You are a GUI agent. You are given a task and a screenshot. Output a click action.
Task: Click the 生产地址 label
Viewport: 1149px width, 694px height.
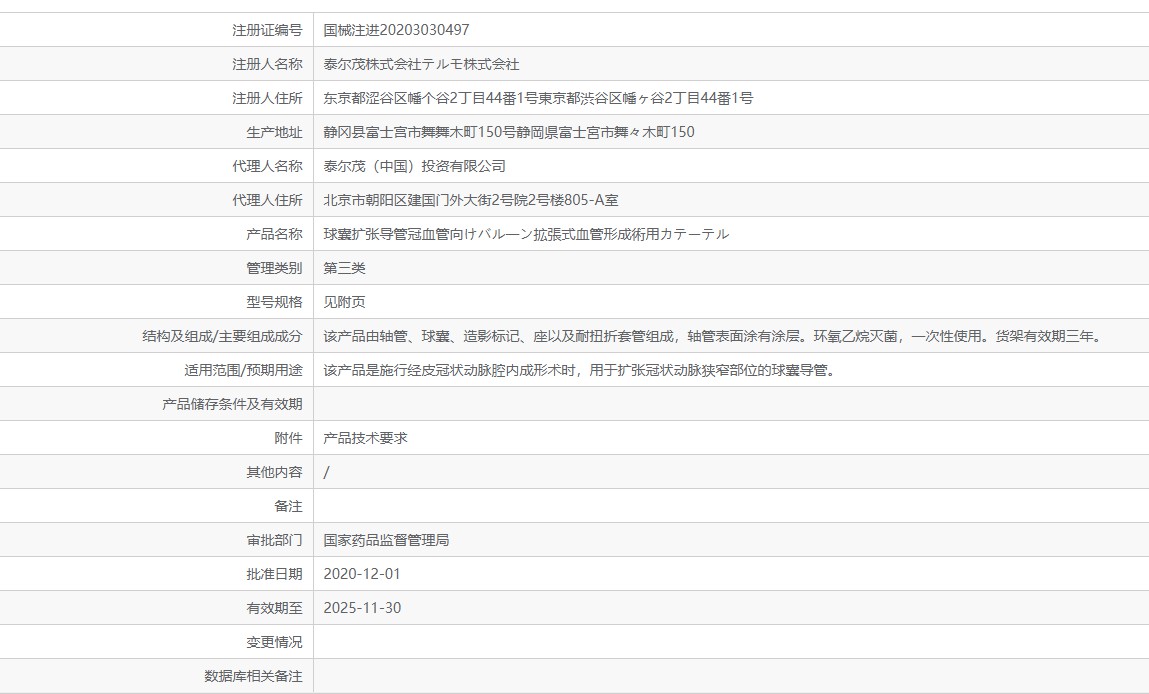pyautogui.click(x=274, y=133)
